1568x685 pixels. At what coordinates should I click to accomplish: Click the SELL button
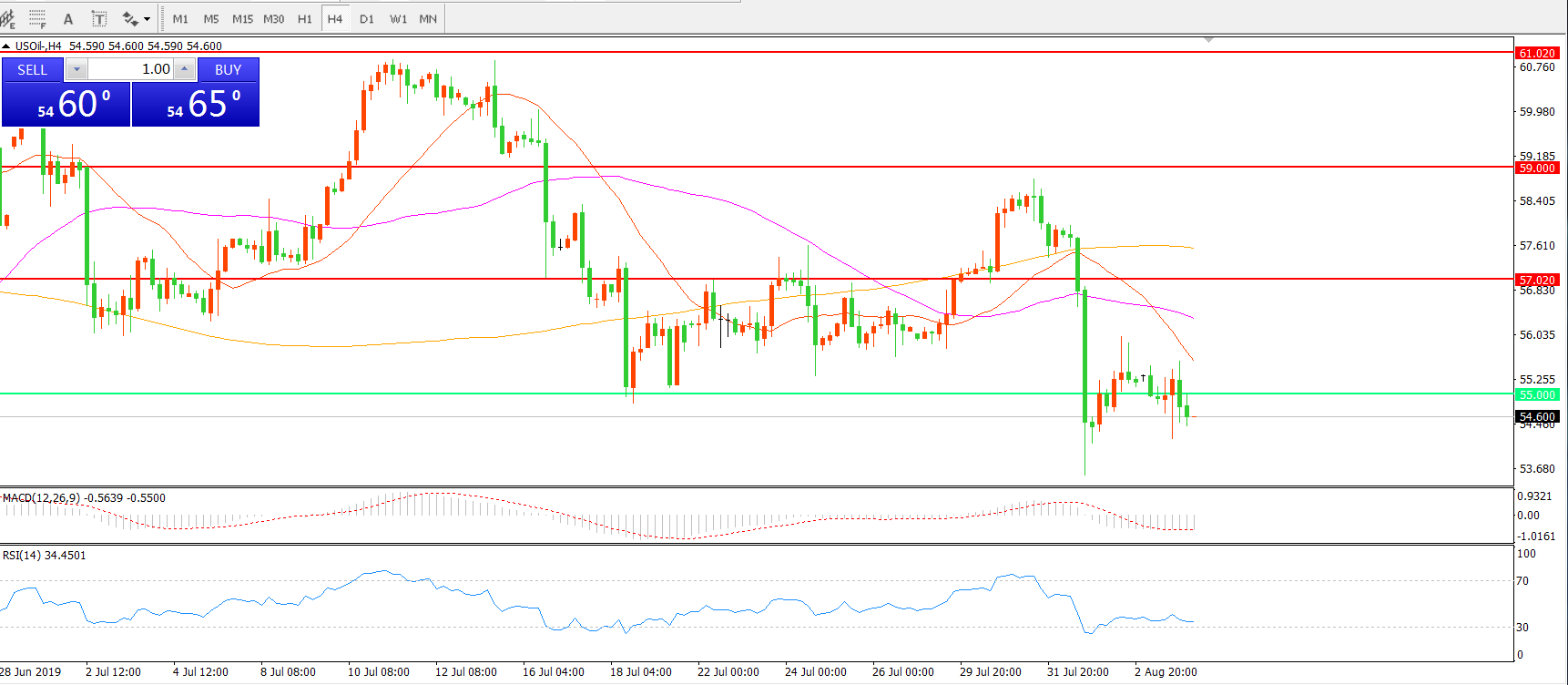(33, 69)
